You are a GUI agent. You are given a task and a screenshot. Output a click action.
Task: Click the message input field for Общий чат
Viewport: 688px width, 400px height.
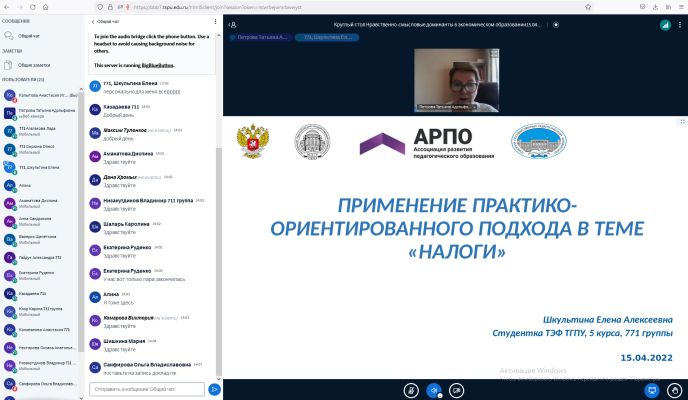click(147, 389)
